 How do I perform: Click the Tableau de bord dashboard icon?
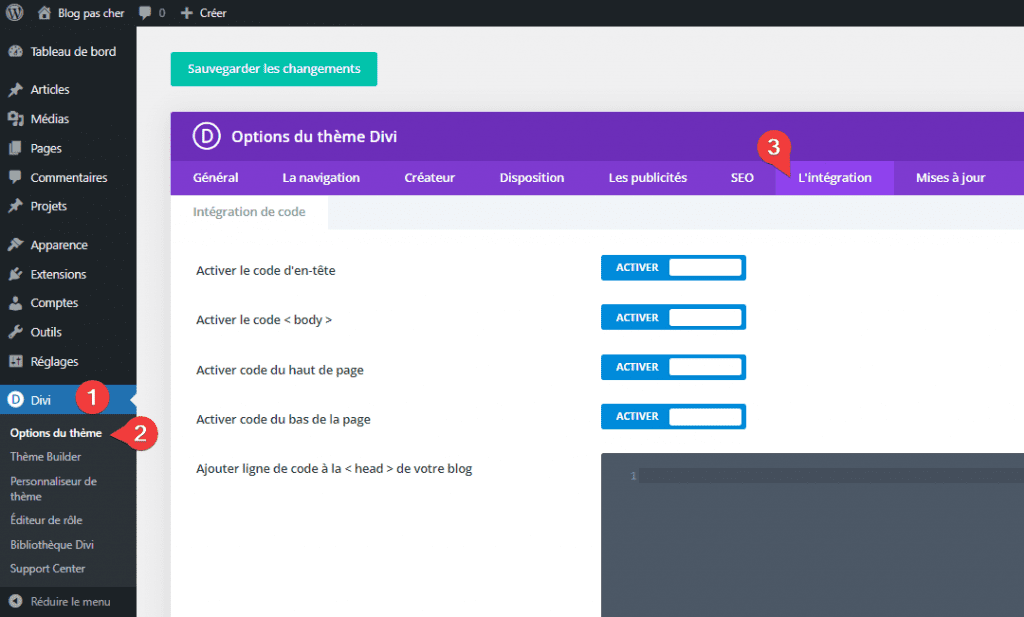pos(16,52)
